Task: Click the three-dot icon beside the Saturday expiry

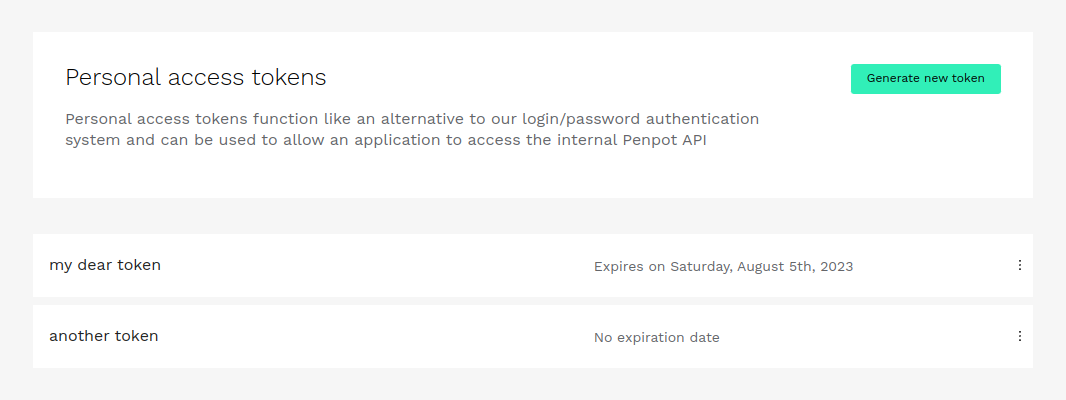Action: (x=1019, y=265)
